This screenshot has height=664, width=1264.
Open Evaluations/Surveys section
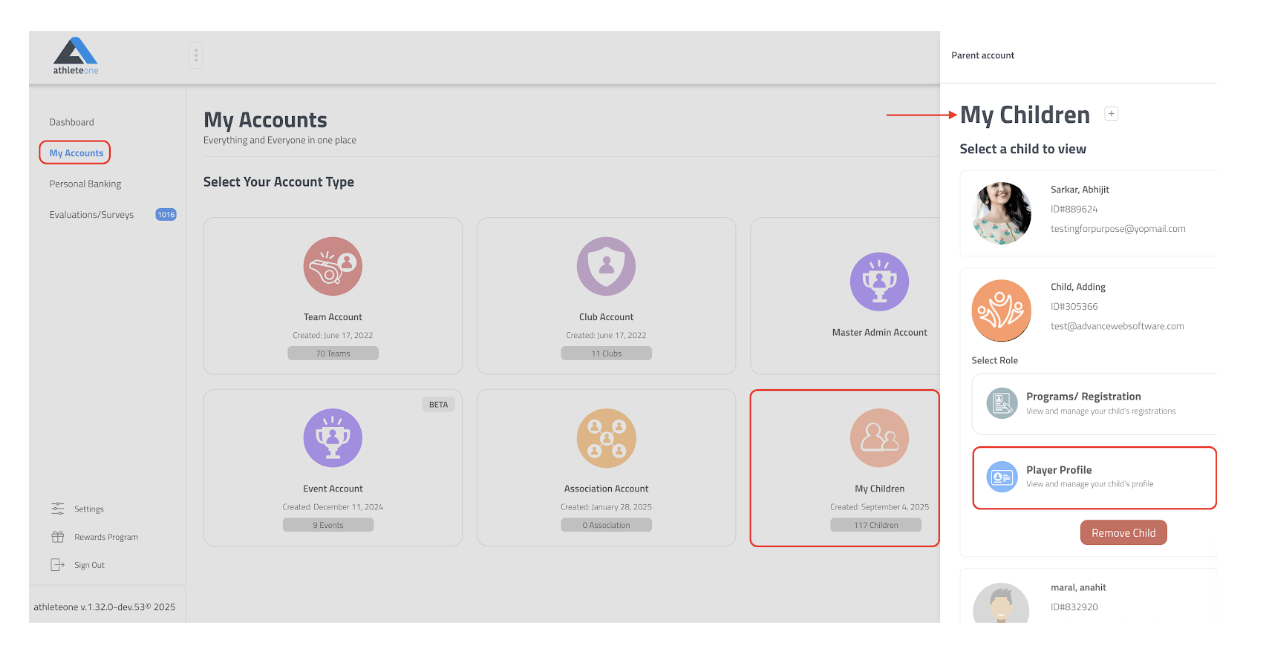[x=92, y=215]
